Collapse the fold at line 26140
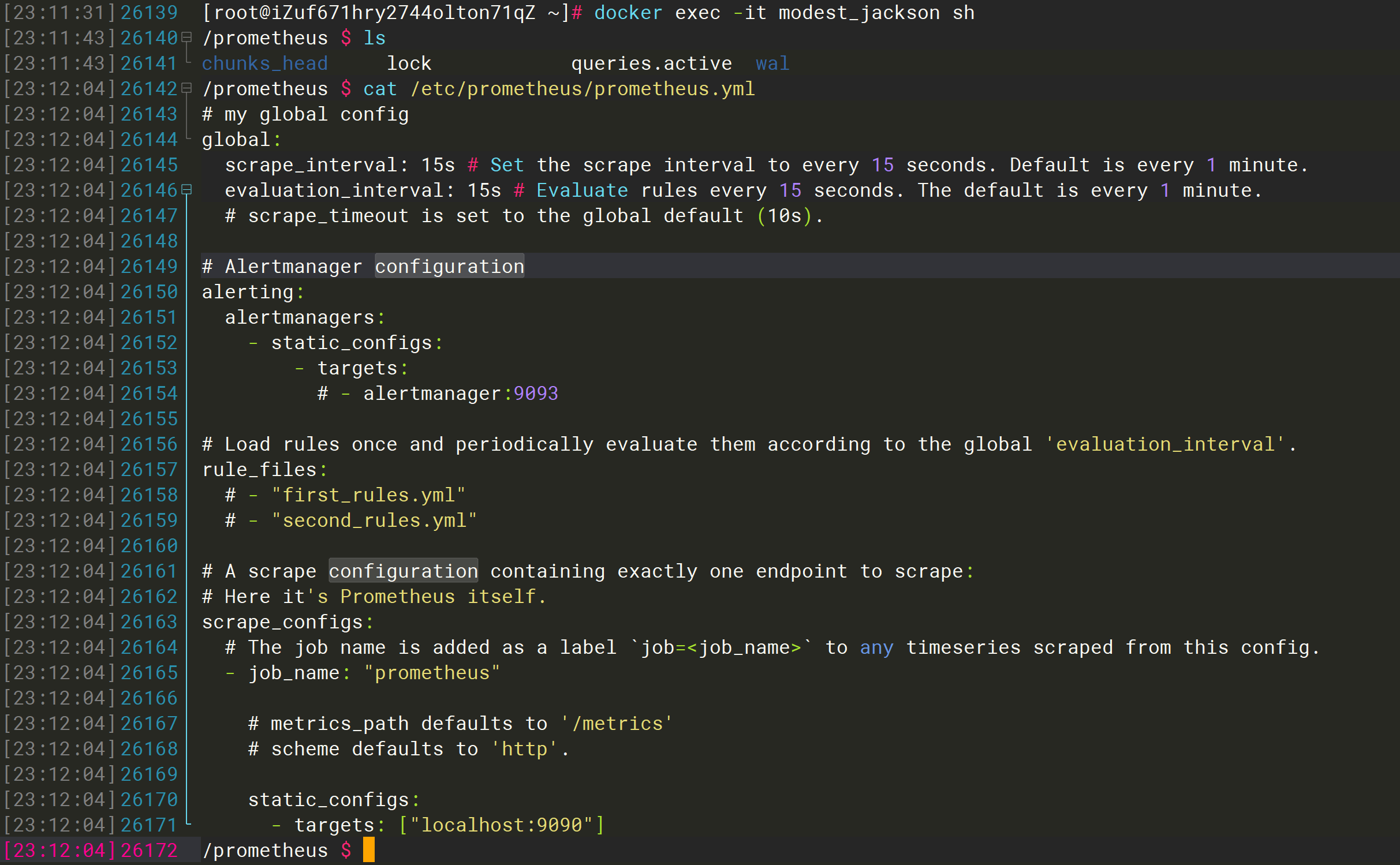 (186, 38)
